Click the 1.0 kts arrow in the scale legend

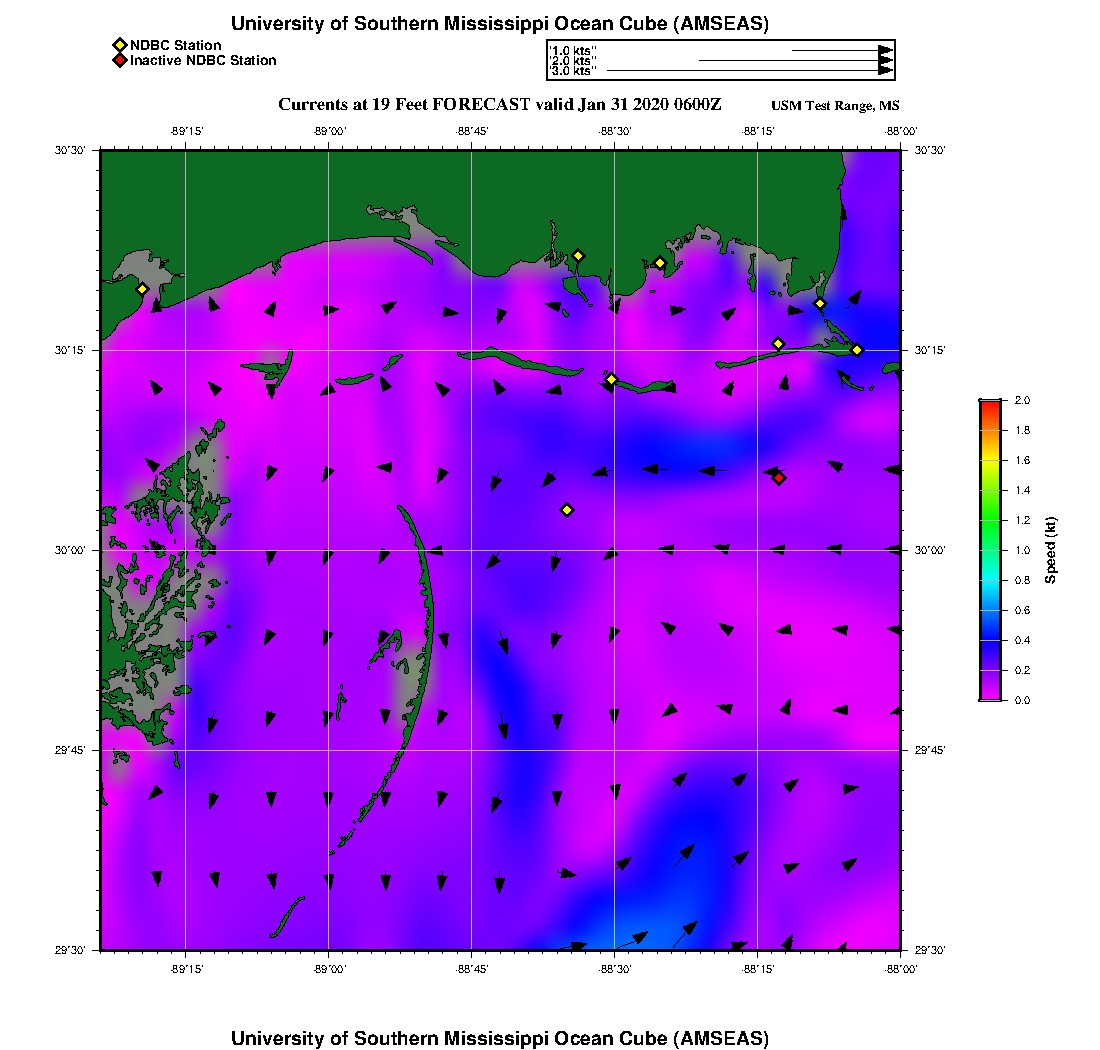[x=842, y=49]
